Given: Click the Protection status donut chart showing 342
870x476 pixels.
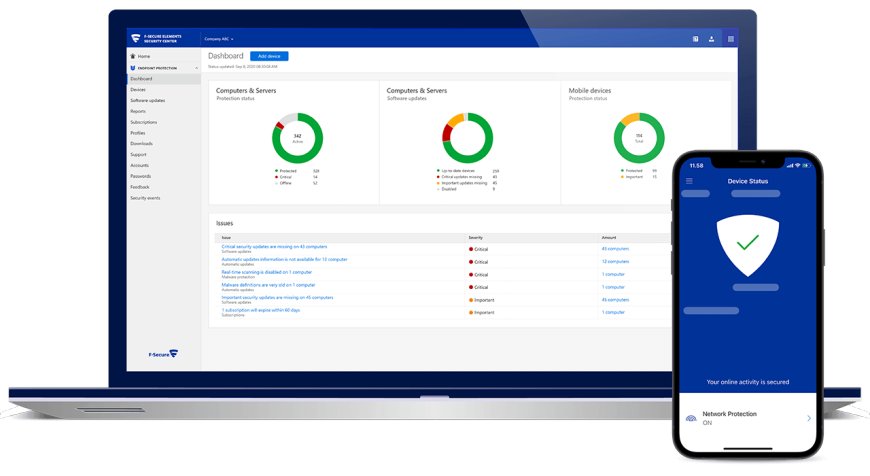Looking at the screenshot, I should (297, 138).
